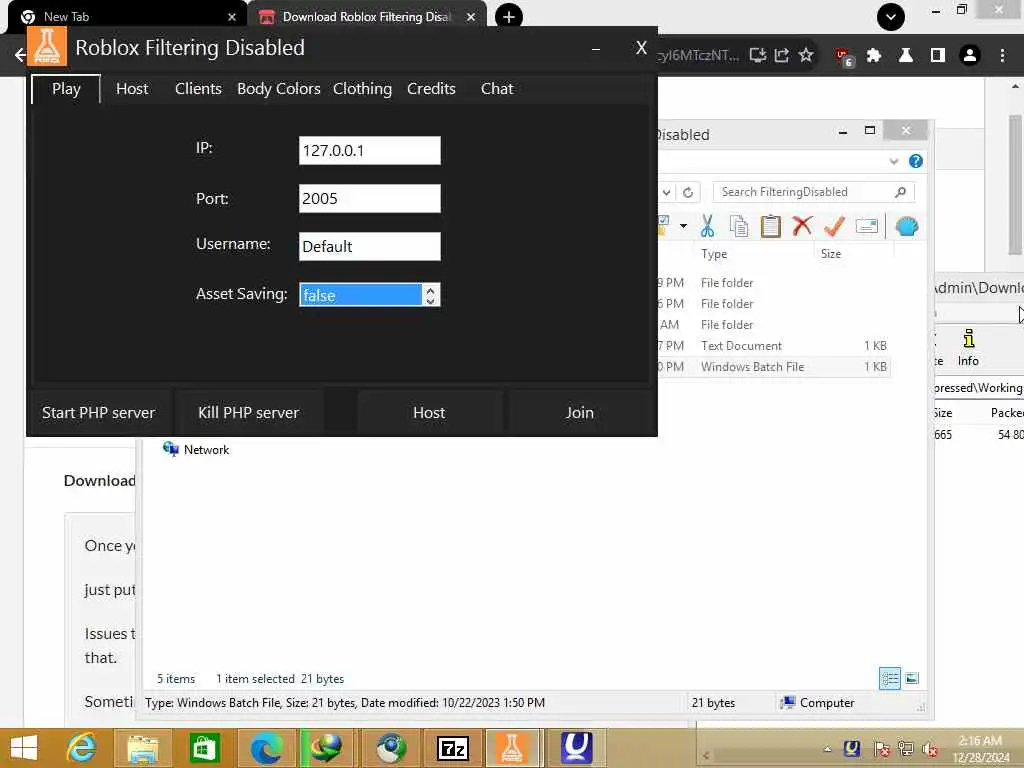Open a new browser tab

pos(509,16)
